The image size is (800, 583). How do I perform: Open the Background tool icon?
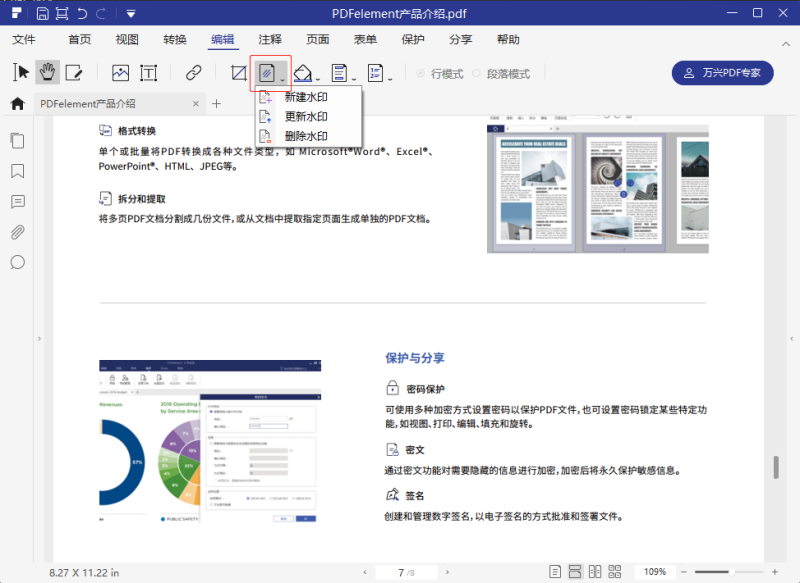305,72
